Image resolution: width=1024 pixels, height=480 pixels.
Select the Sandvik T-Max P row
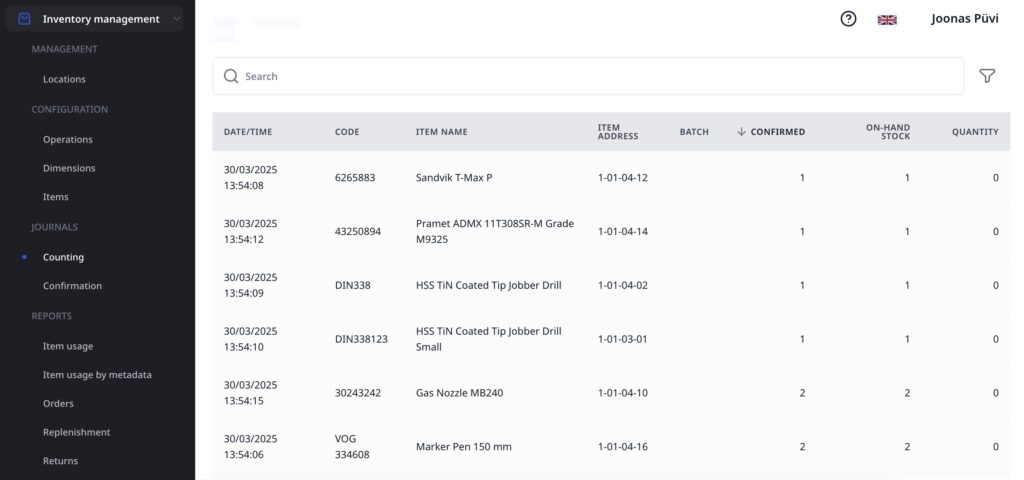(x=611, y=178)
